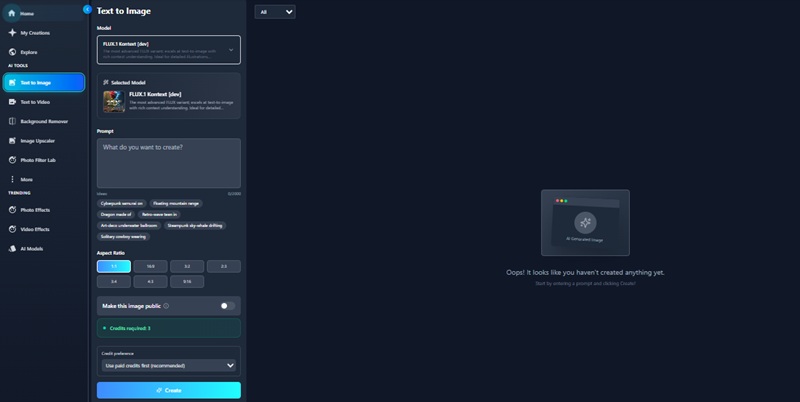
Task: Set the aspect ratio to 9:16
Action: coord(187,282)
